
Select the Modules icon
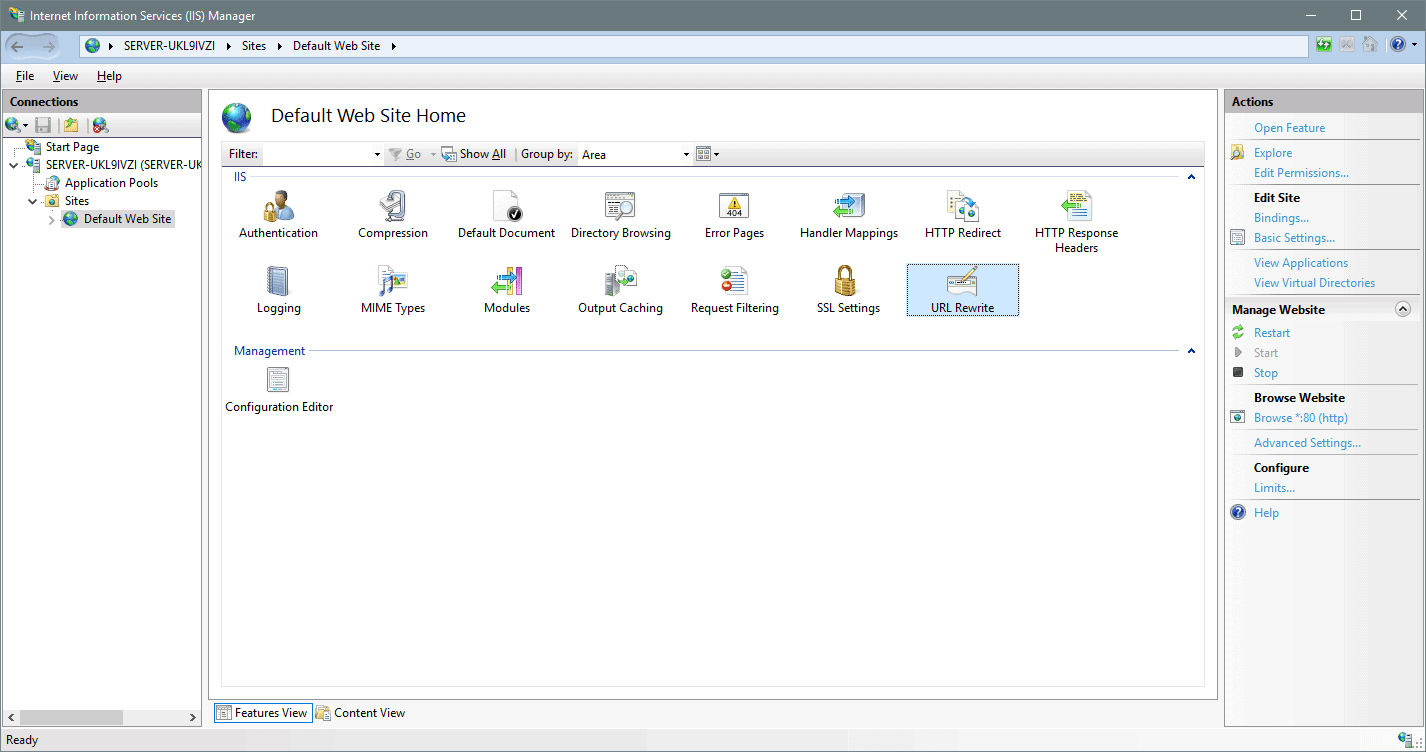coord(507,290)
